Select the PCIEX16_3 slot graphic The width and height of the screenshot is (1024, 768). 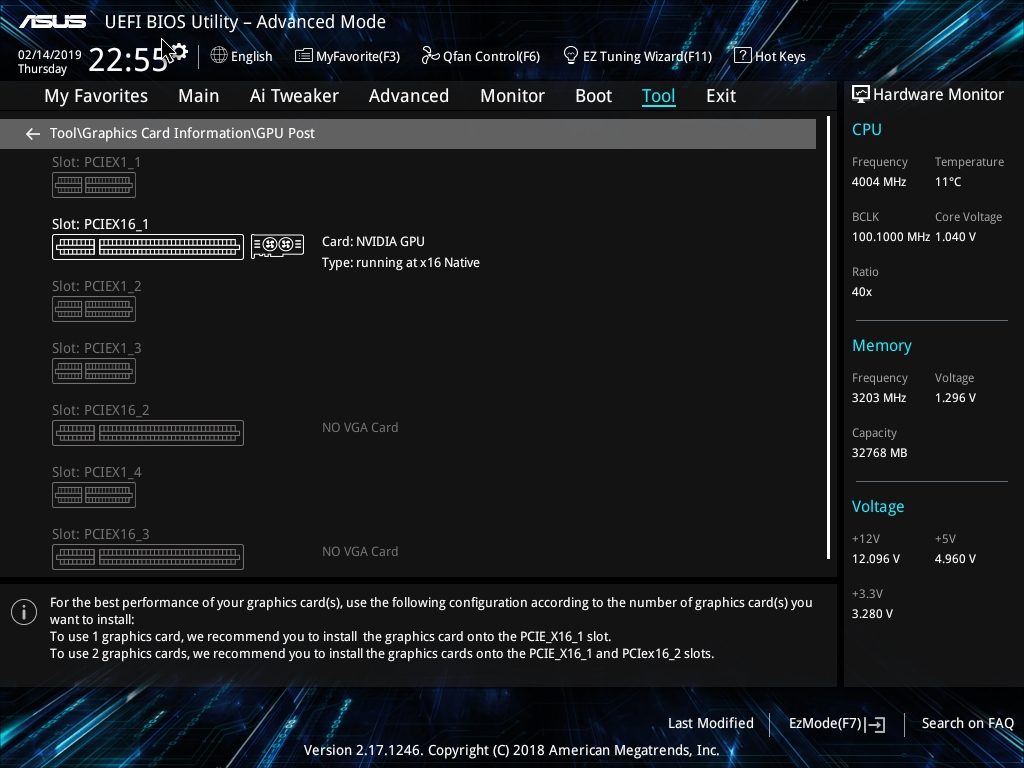[148, 557]
